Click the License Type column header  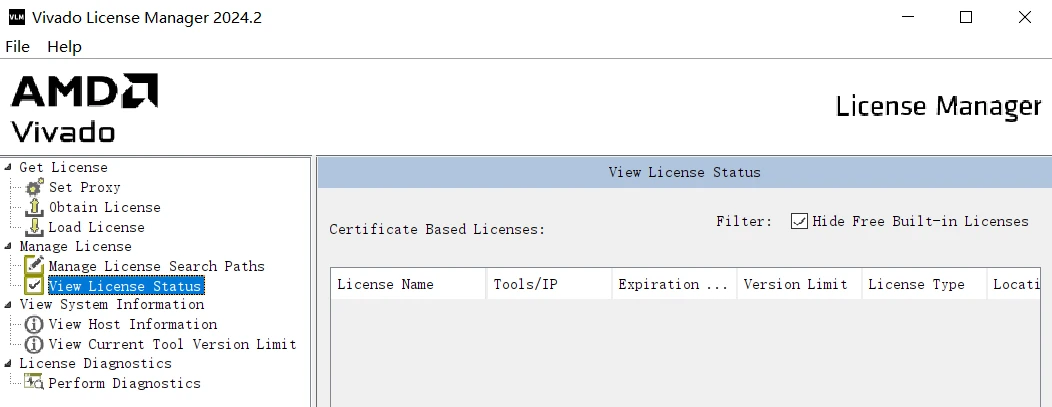(x=916, y=284)
